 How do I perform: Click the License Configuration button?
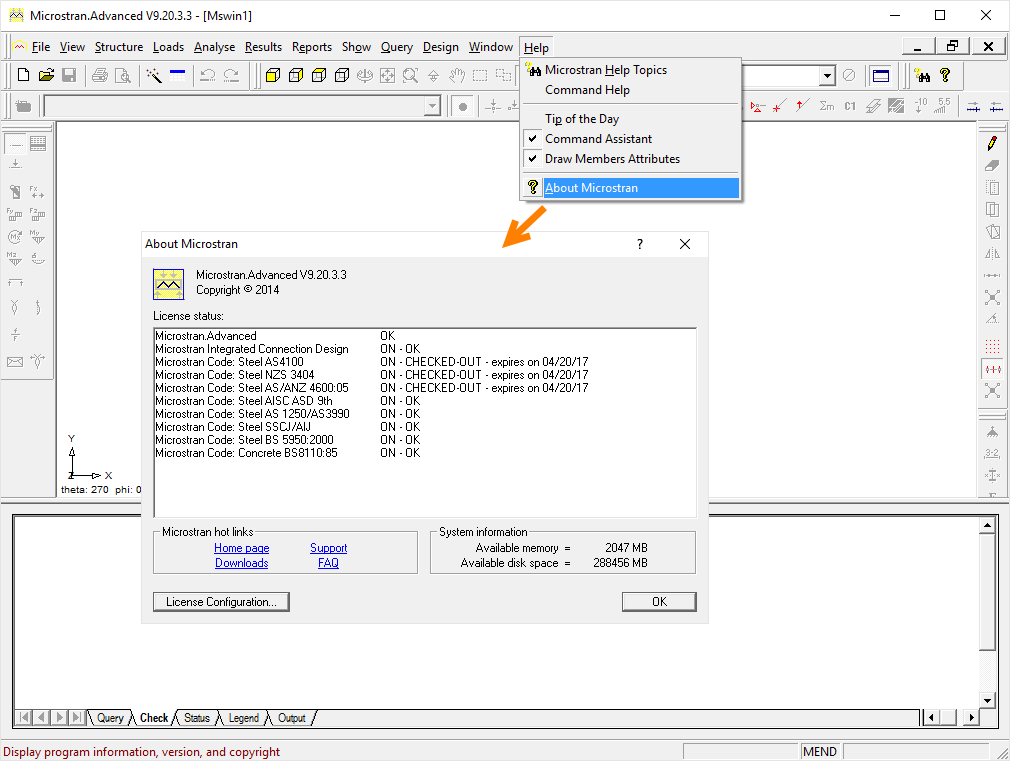221,602
